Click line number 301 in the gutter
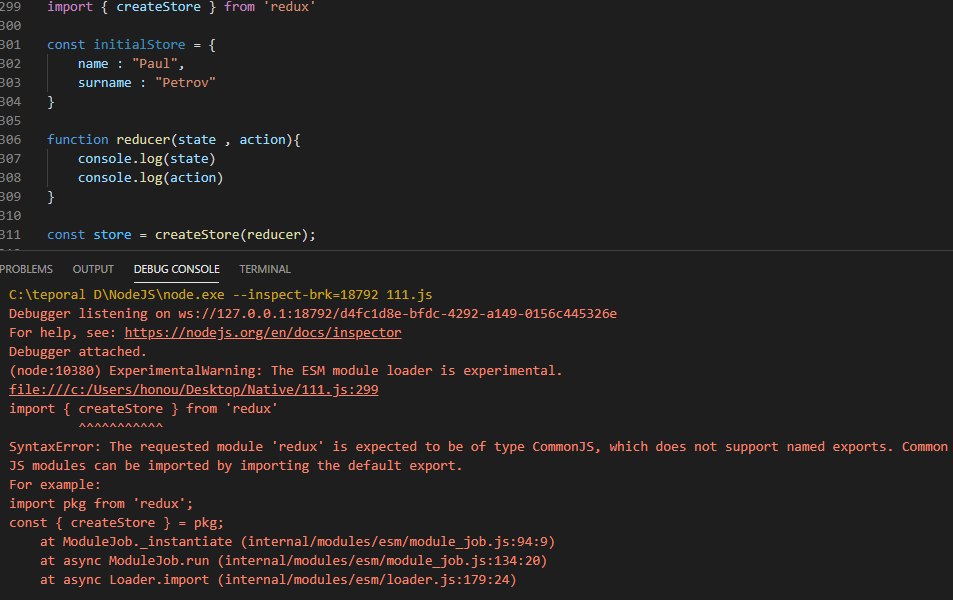This screenshot has height=600, width=953. click(10, 45)
